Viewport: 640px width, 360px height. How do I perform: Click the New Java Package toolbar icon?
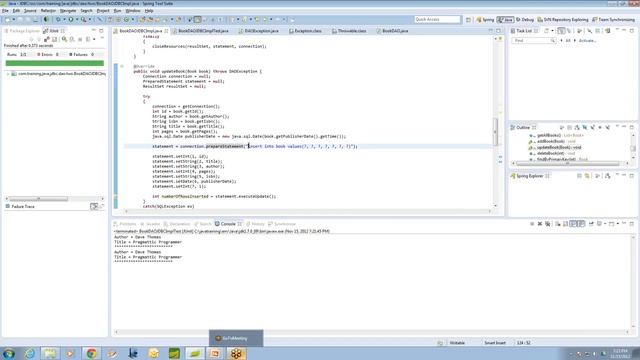pyautogui.click(x=118, y=19)
